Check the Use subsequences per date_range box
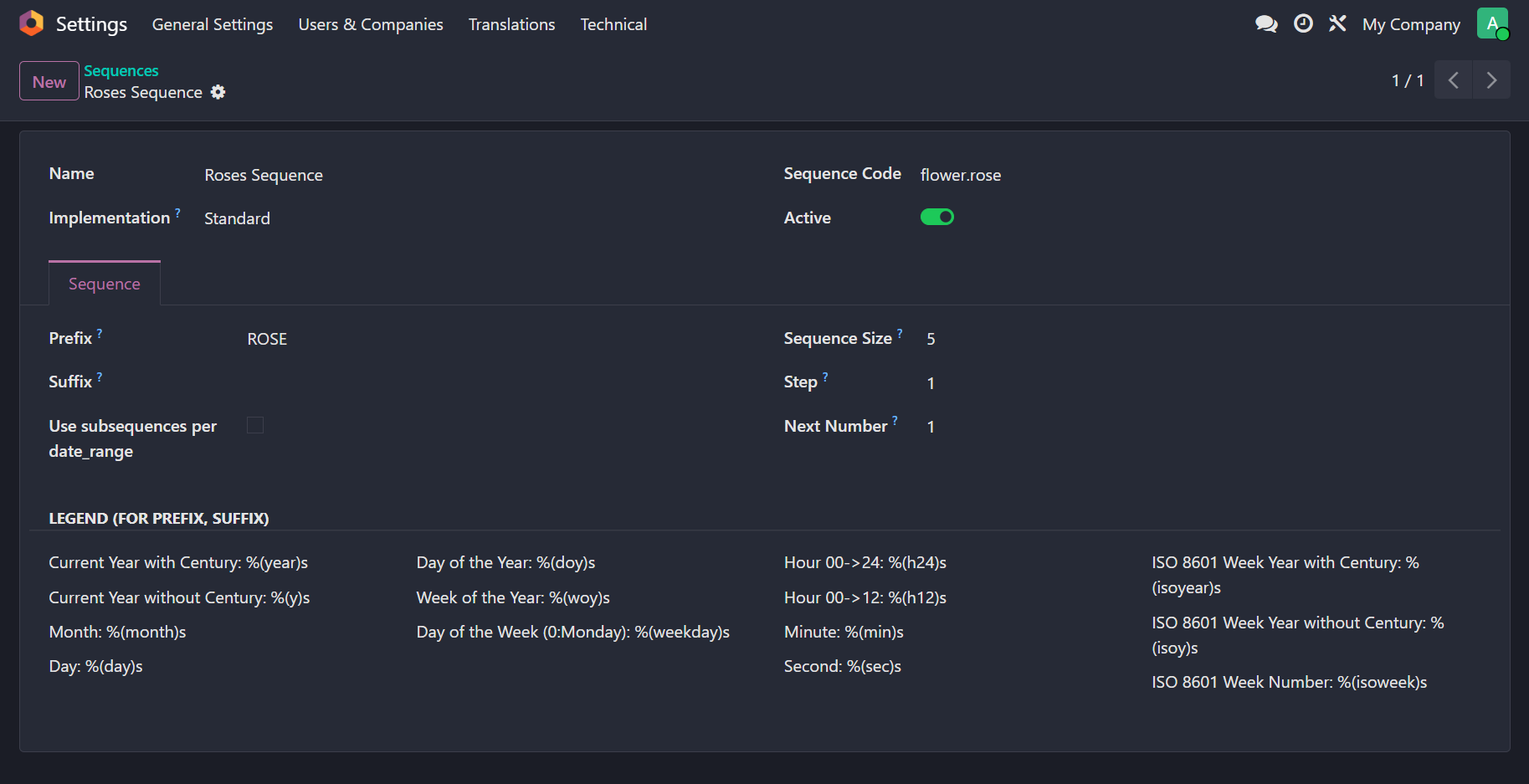Viewport: 1529px width, 784px height. pyautogui.click(x=255, y=426)
